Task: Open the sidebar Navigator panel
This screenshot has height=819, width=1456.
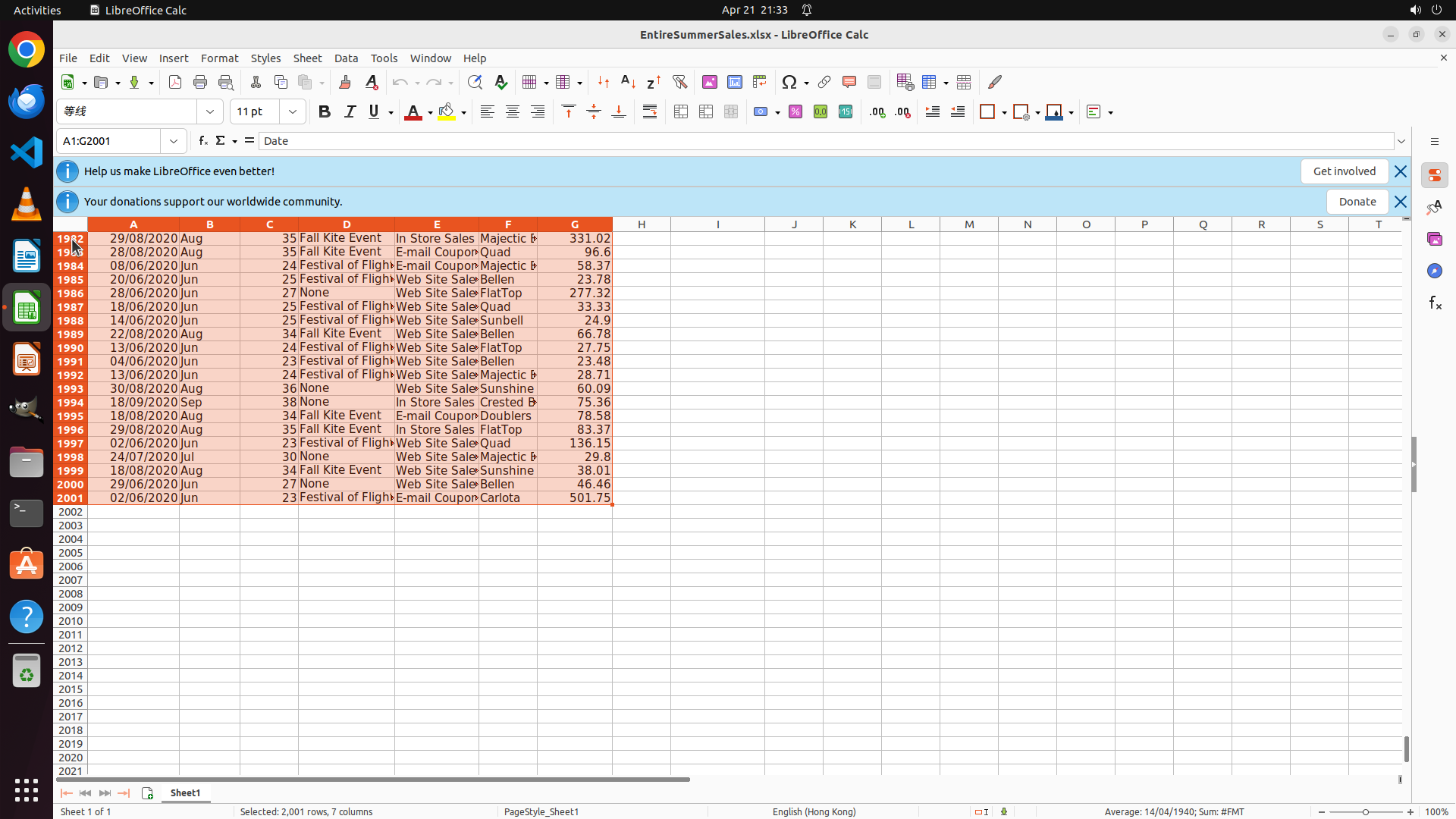Action: (1434, 271)
